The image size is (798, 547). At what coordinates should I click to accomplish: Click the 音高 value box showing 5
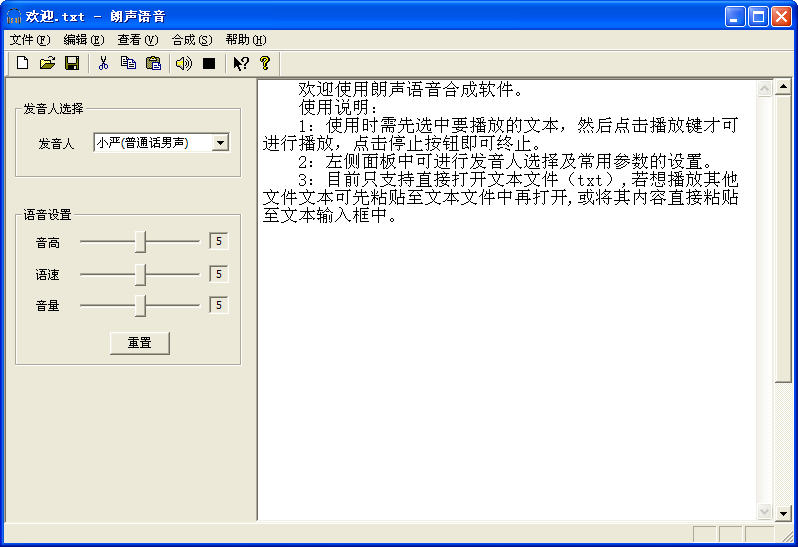(219, 241)
